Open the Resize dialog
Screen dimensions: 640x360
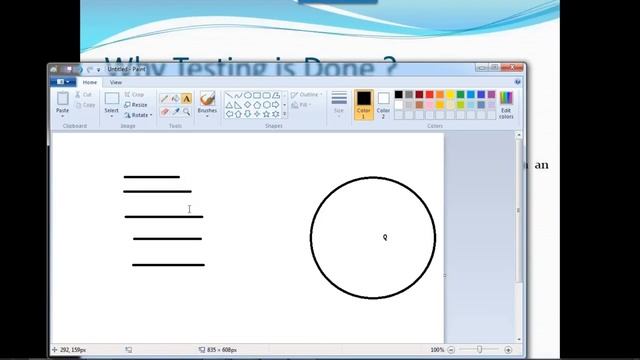pyautogui.click(x=136, y=105)
